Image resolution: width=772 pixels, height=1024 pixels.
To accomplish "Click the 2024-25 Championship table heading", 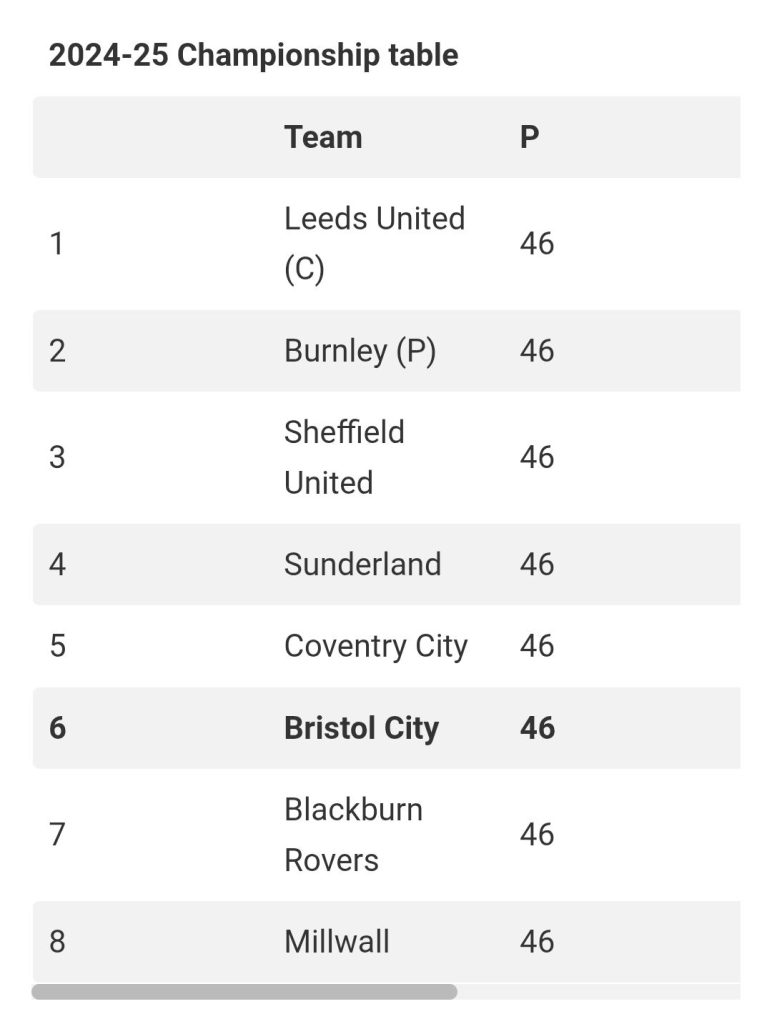I will point(253,55).
